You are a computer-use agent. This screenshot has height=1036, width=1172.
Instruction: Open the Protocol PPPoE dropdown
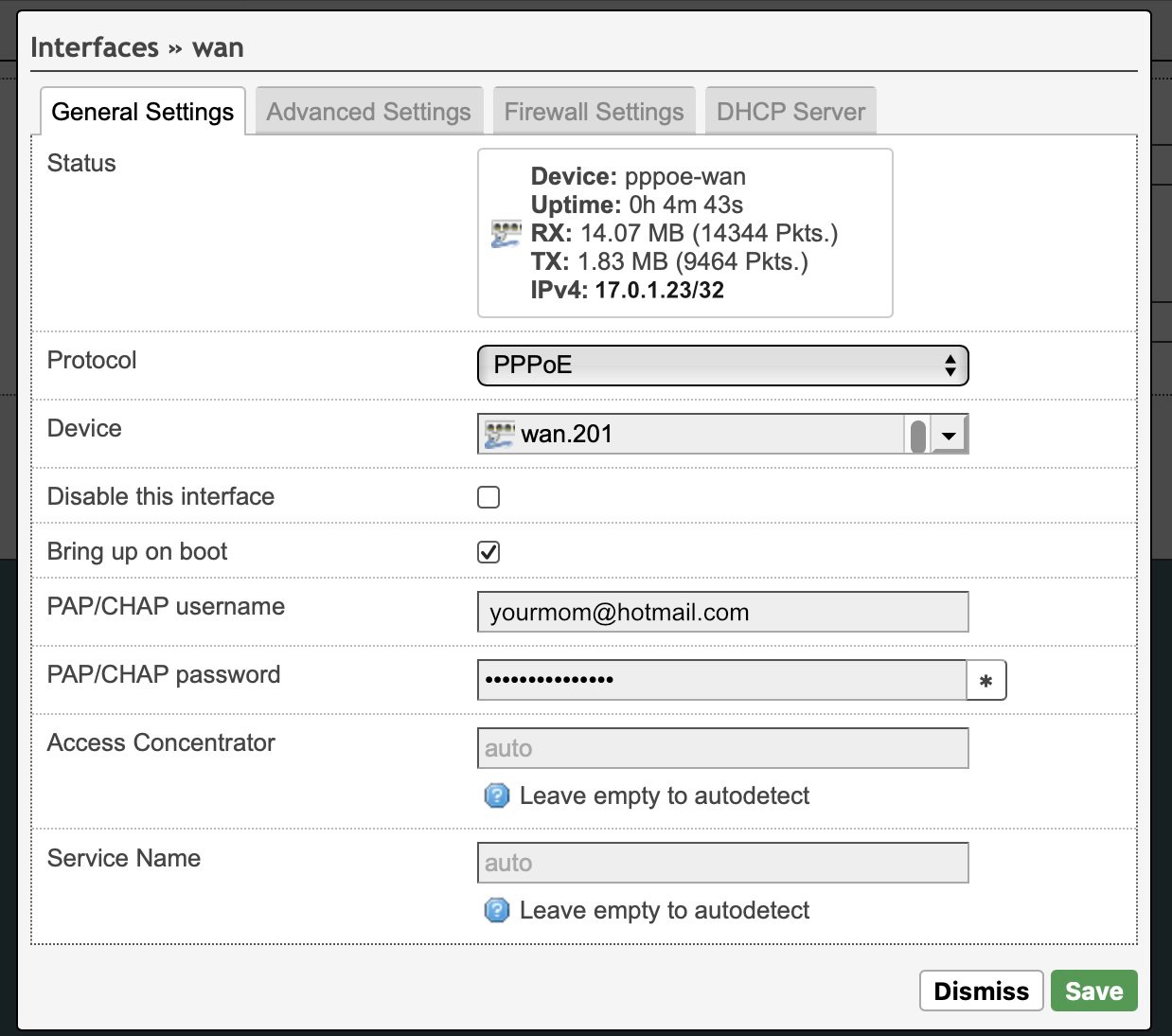click(x=723, y=366)
